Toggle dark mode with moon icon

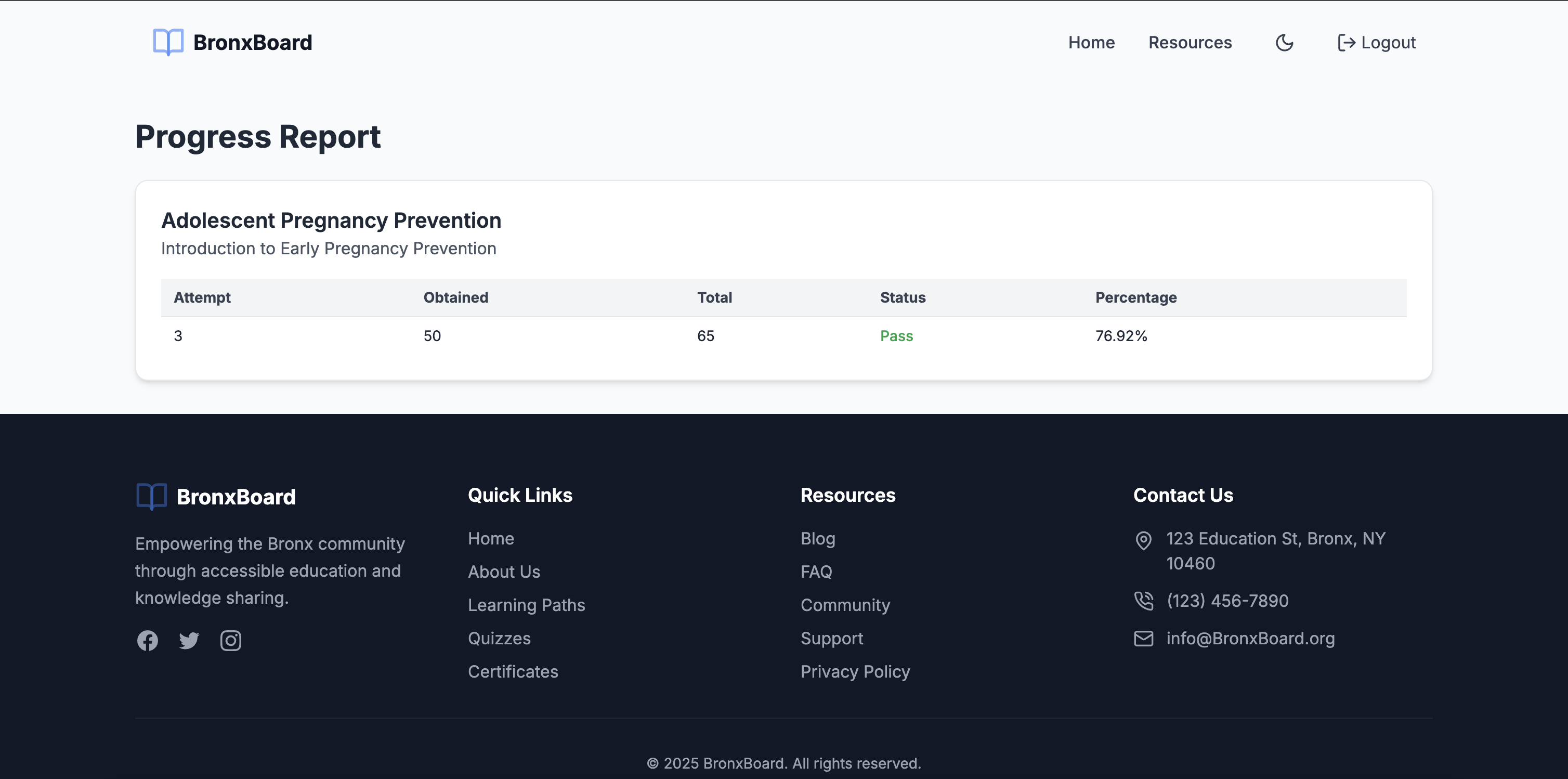pyautogui.click(x=1284, y=43)
